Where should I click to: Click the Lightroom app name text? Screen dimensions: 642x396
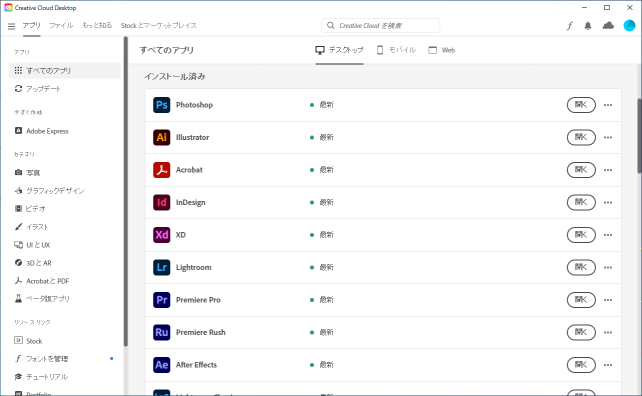194,267
